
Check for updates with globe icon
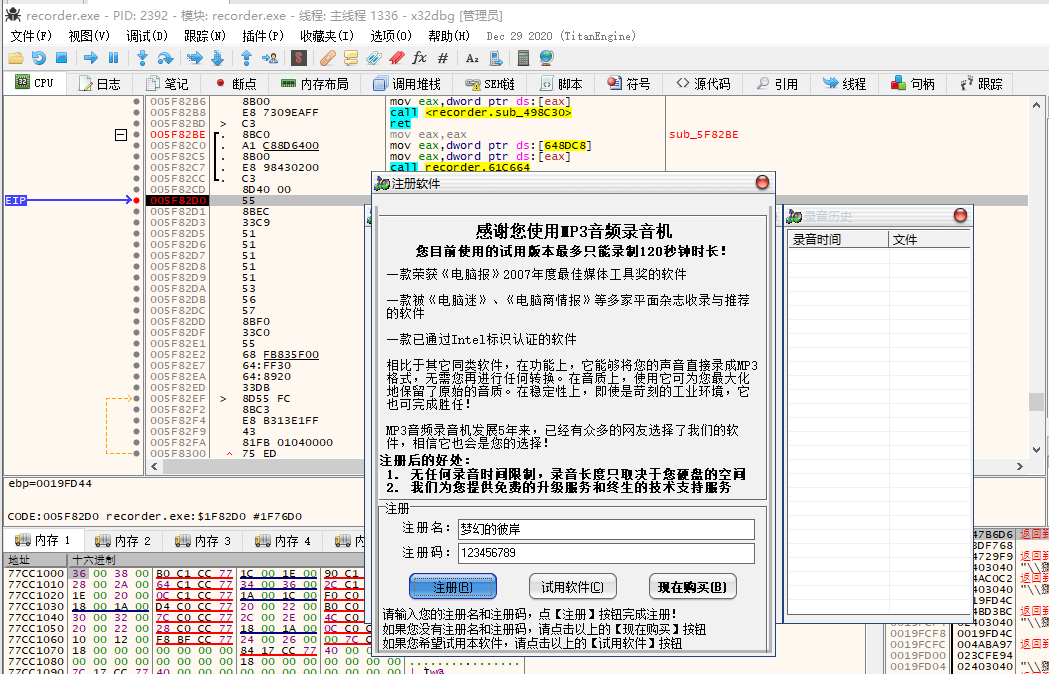[547, 58]
